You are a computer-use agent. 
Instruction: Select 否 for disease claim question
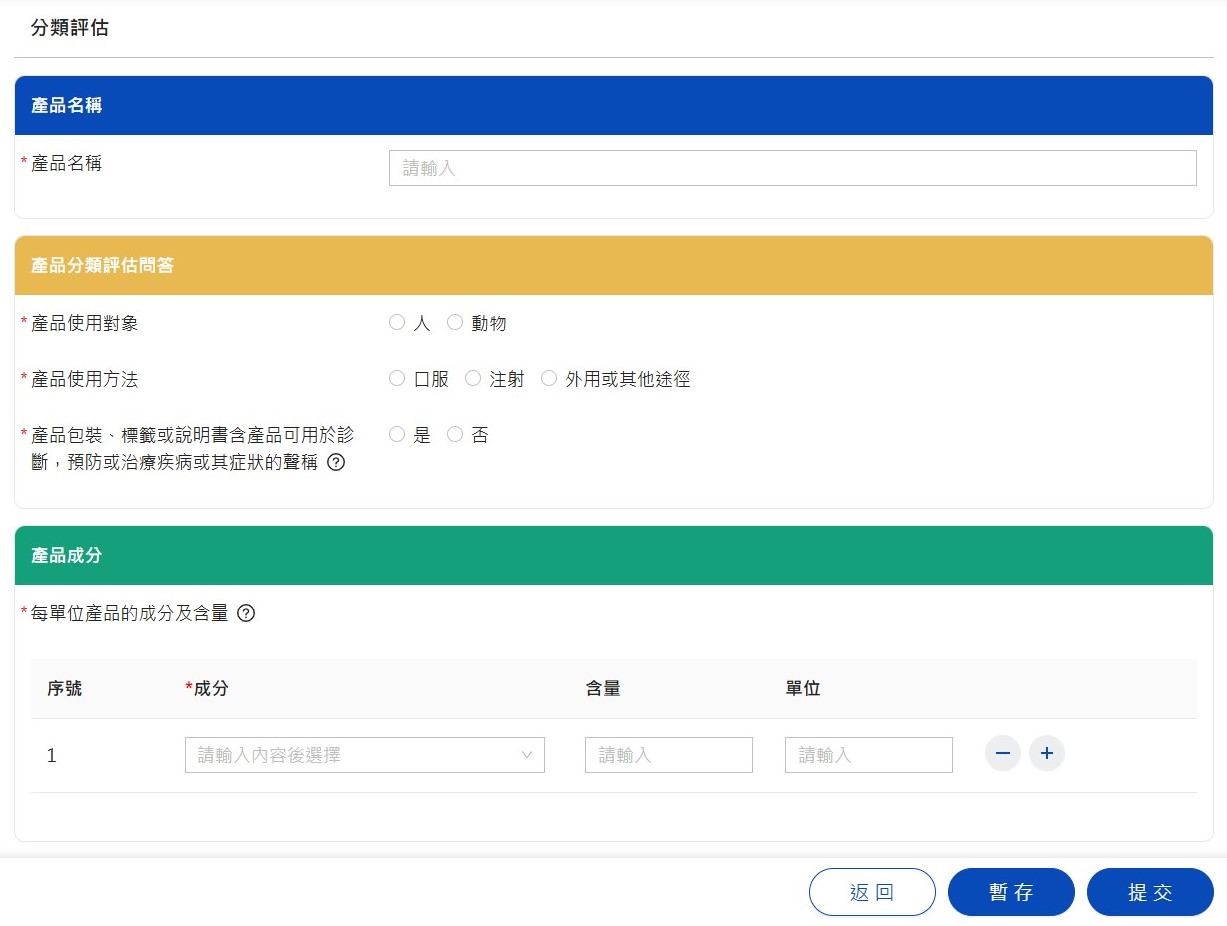(456, 435)
